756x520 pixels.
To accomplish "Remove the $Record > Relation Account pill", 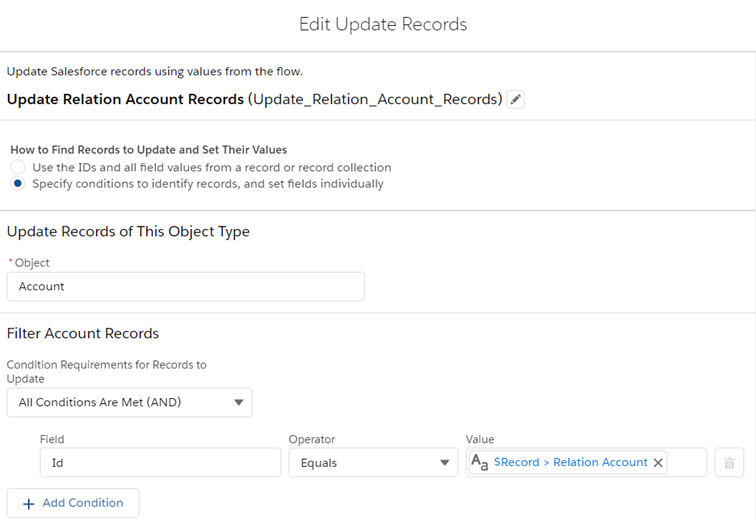I will tap(658, 463).
